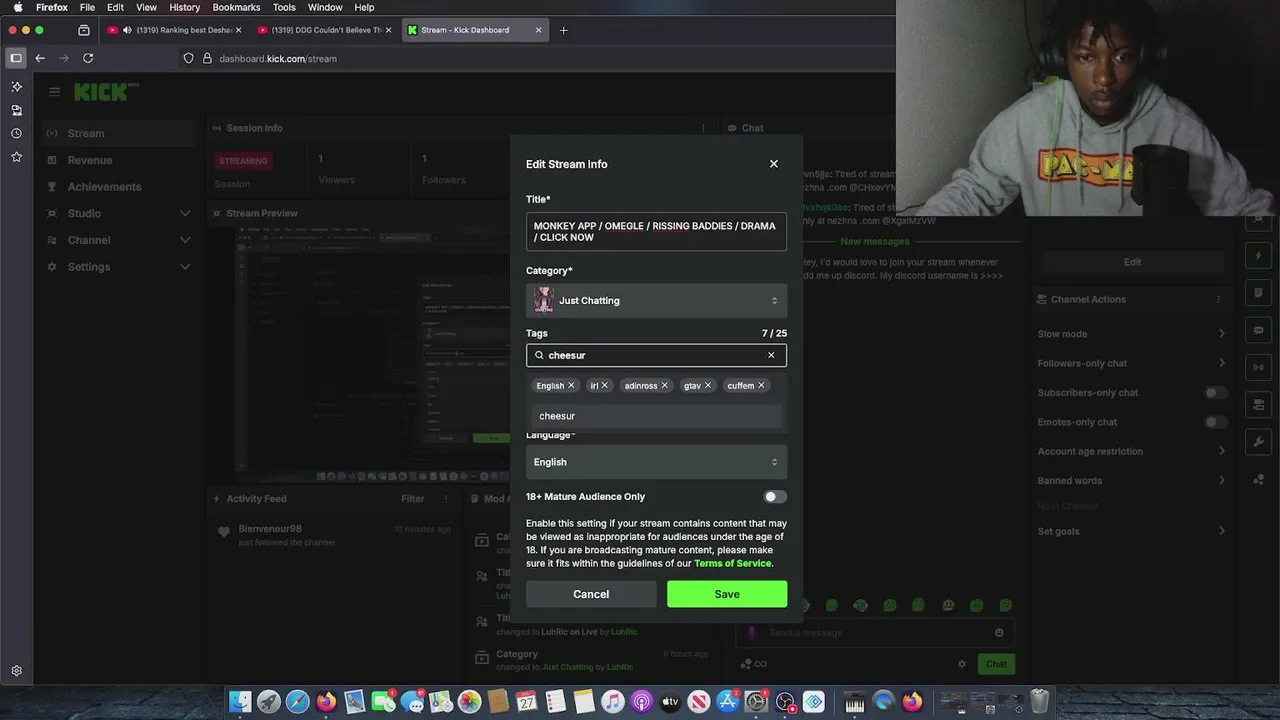Viewport: 1280px width, 720px height.
Task: Open Firefox sidebar history clock icon
Action: (16, 133)
